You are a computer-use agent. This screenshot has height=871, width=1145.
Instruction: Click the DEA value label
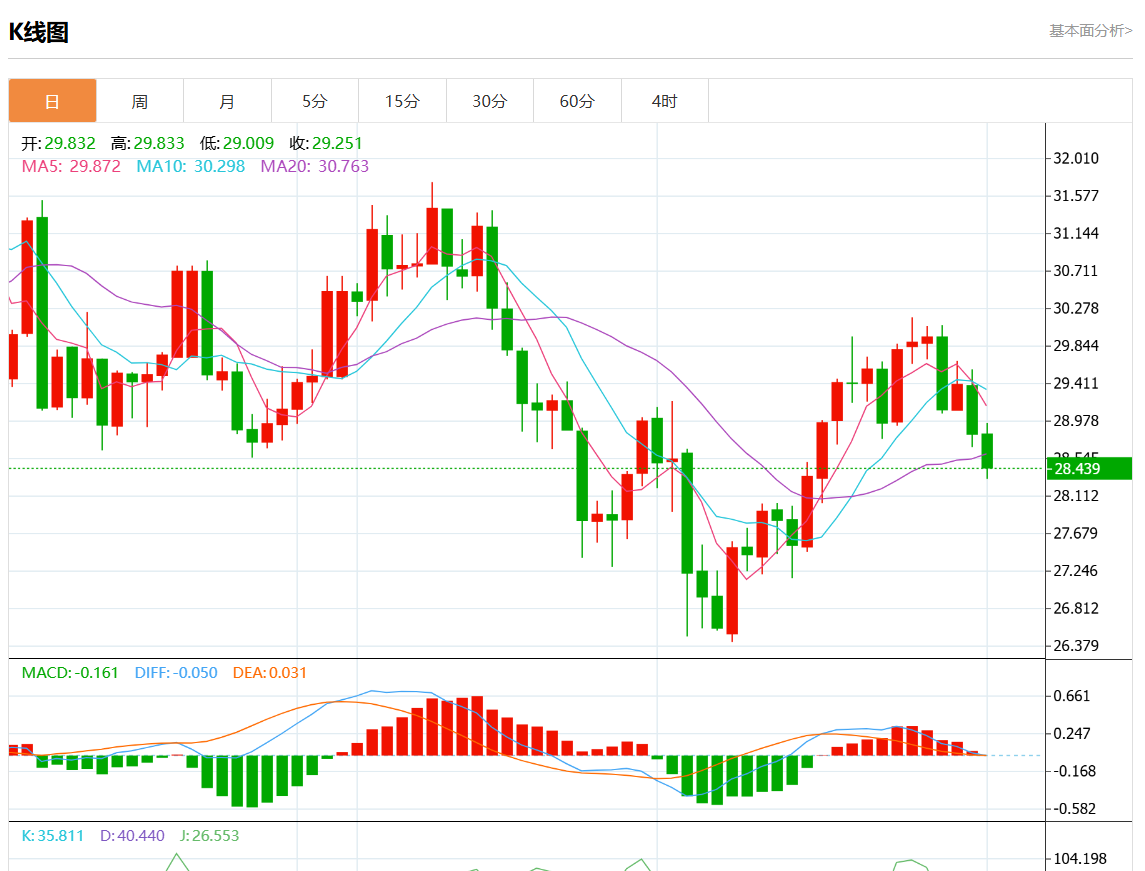pos(269,673)
